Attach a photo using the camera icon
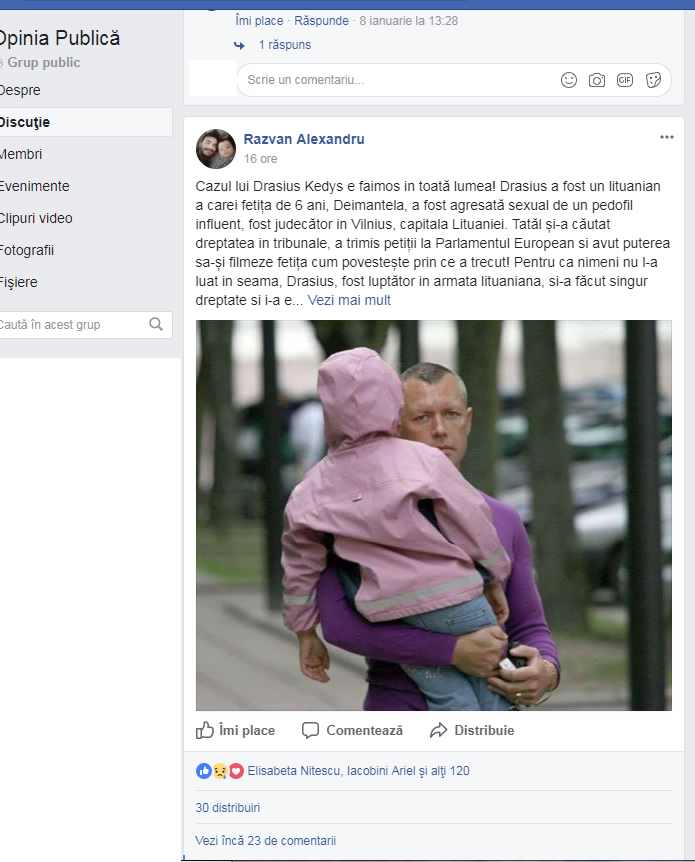The width and height of the screenshot is (695, 862). [597, 80]
